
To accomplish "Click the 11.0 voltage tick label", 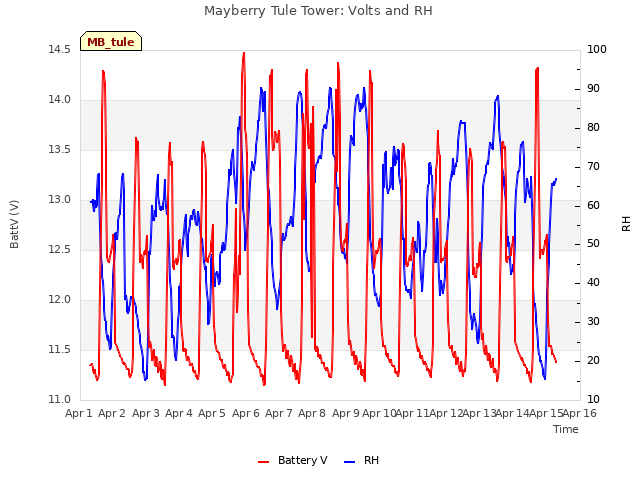I will click(x=60, y=399).
